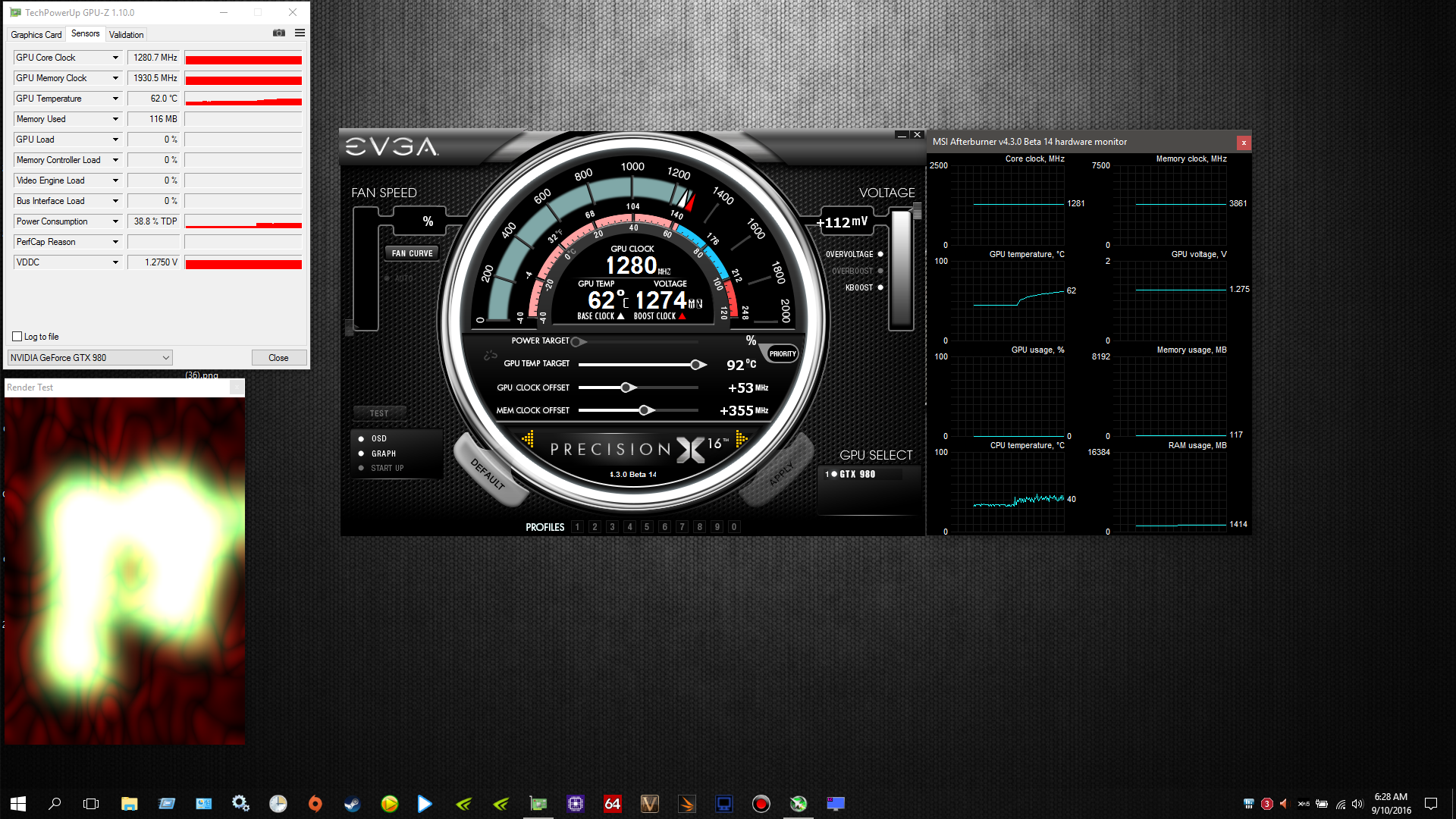Open Task View from the taskbar

pyautogui.click(x=91, y=803)
